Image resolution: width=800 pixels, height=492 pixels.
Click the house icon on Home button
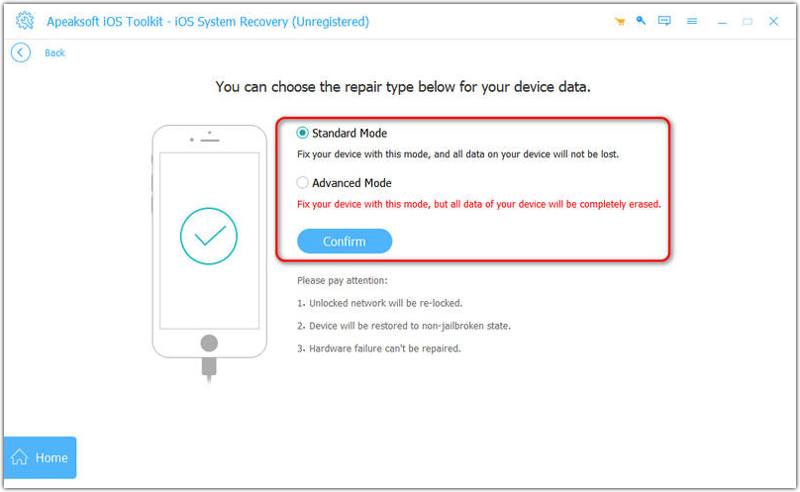(20, 458)
